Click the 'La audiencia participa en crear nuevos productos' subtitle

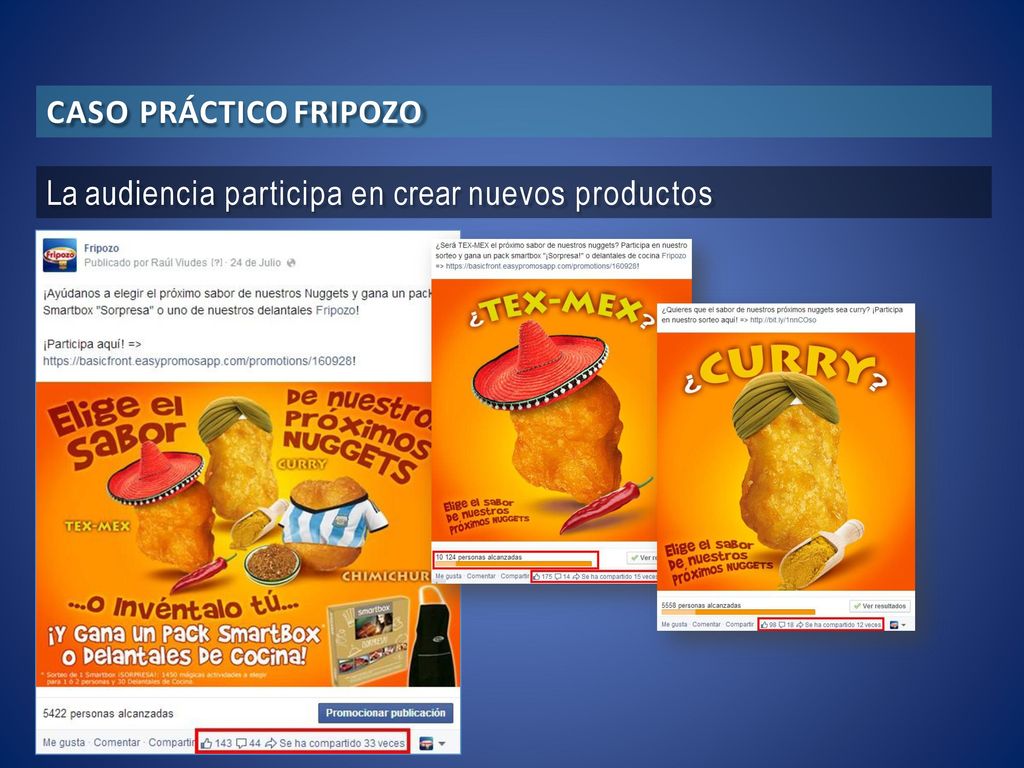click(379, 193)
